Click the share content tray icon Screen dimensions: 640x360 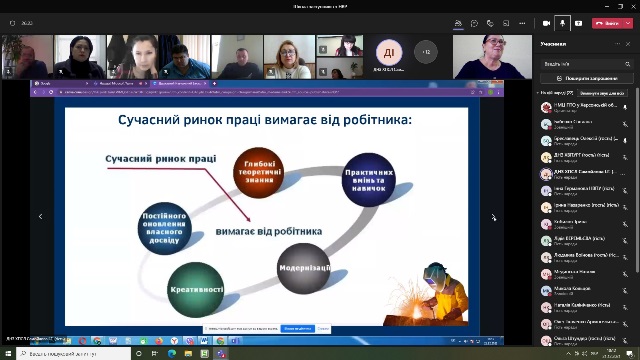578,23
